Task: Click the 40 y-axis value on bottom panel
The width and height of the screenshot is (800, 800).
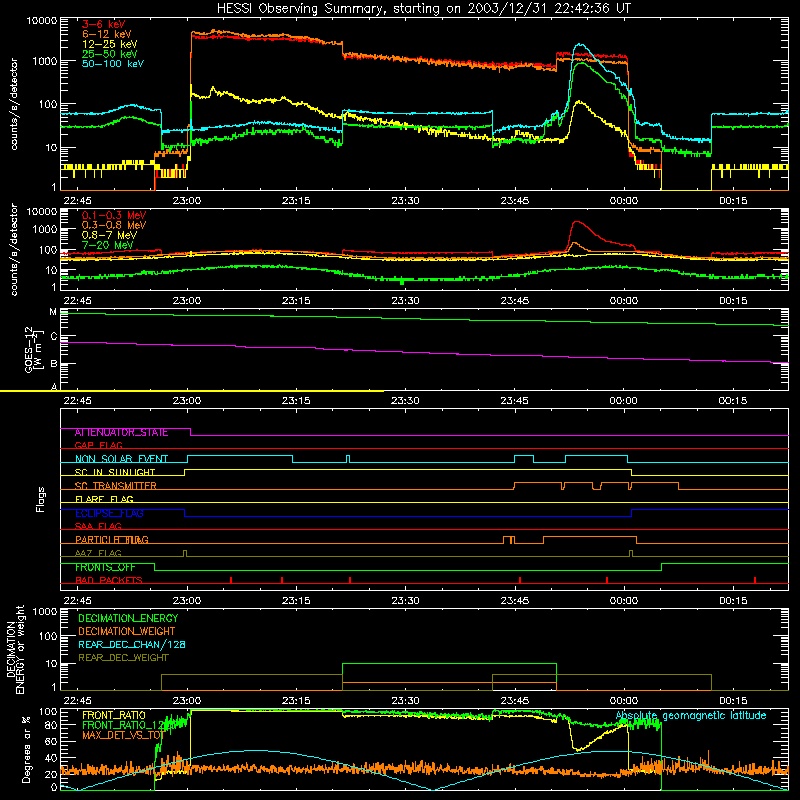Action: tap(51, 758)
